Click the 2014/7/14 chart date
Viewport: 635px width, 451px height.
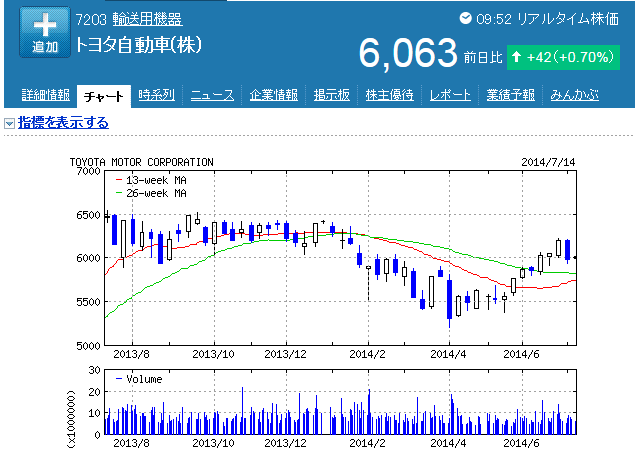548,162
